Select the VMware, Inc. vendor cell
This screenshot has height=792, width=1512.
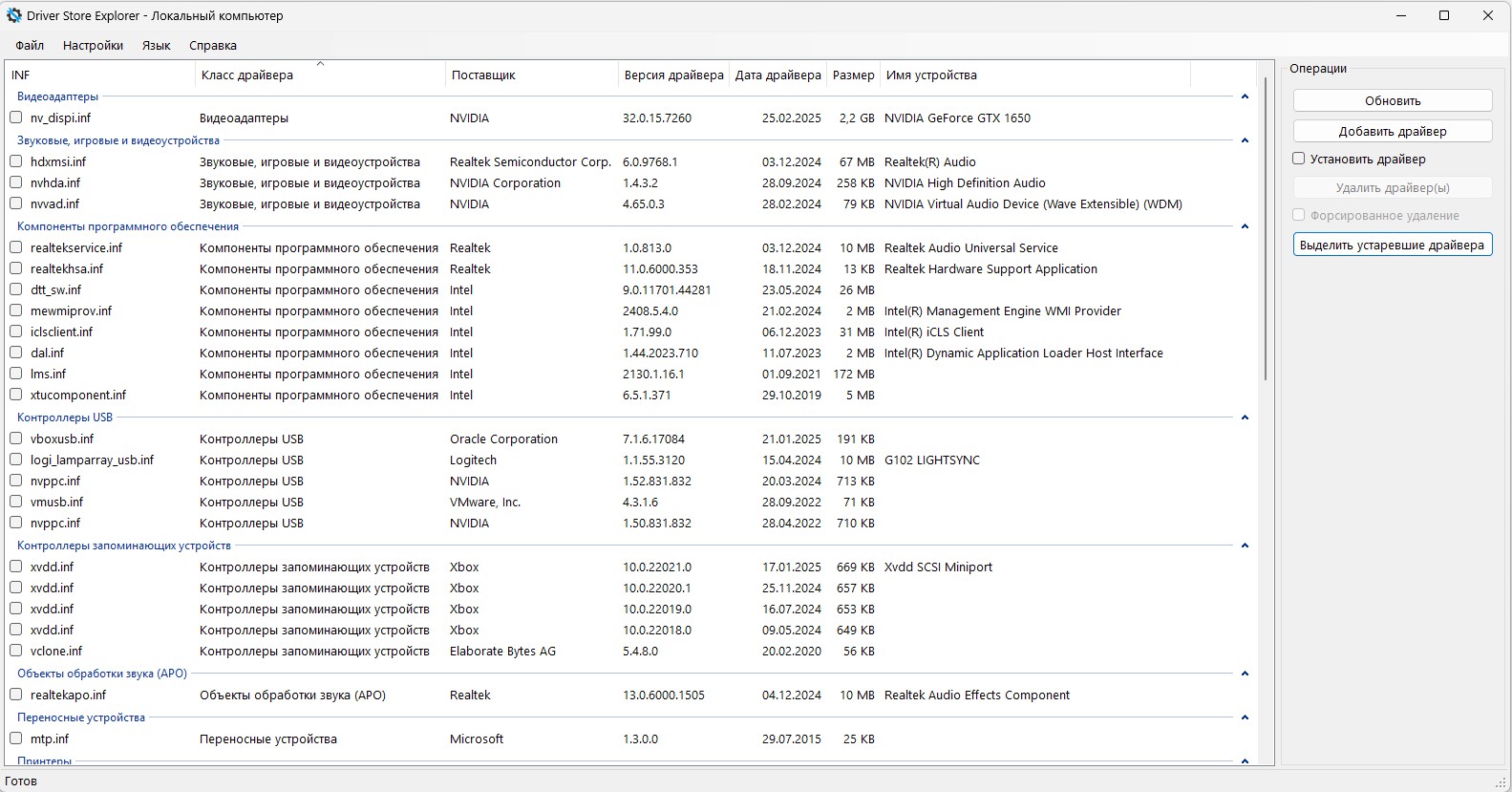click(485, 503)
